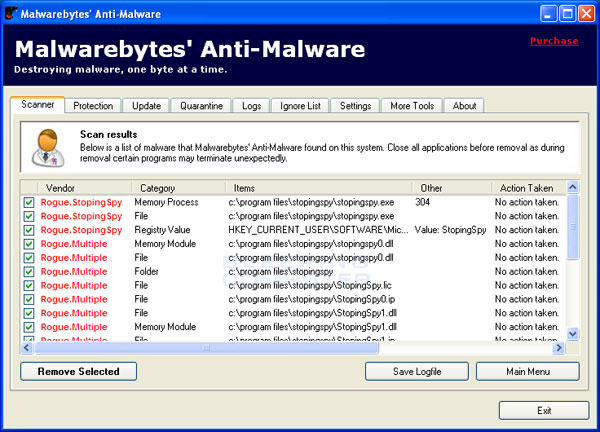This screenshot has height=432, width=600.
Task: Click the results list scroll down arrow
Action: tap(573, 334)
